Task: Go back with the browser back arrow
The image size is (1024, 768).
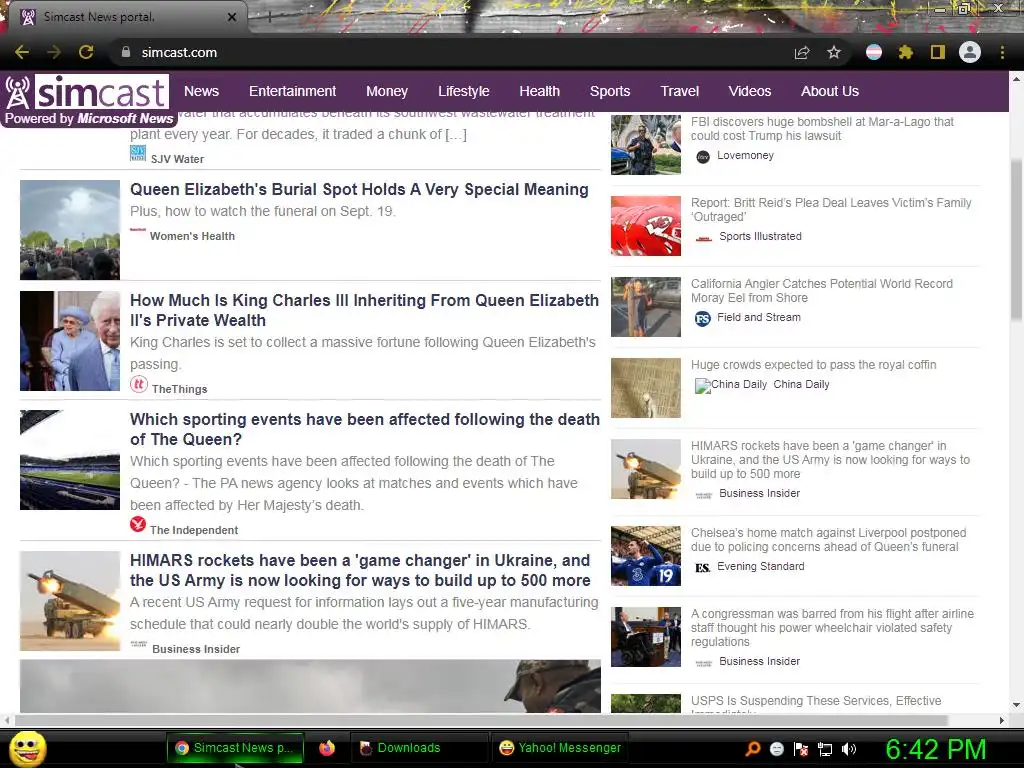Action: pyautogui.click(x=22, y=52)
